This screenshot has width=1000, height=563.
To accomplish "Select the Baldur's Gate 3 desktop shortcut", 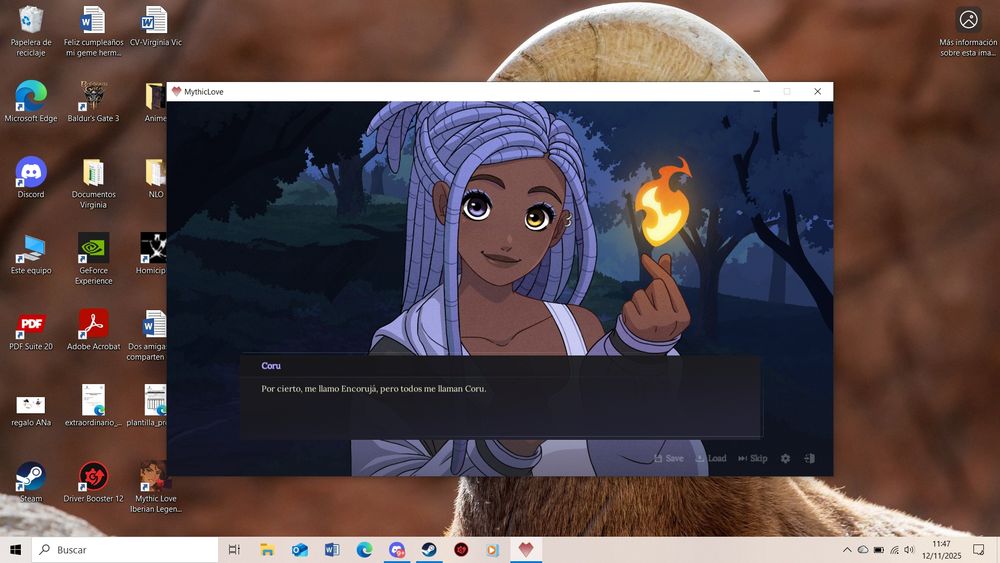I will (x=93, y=102).
